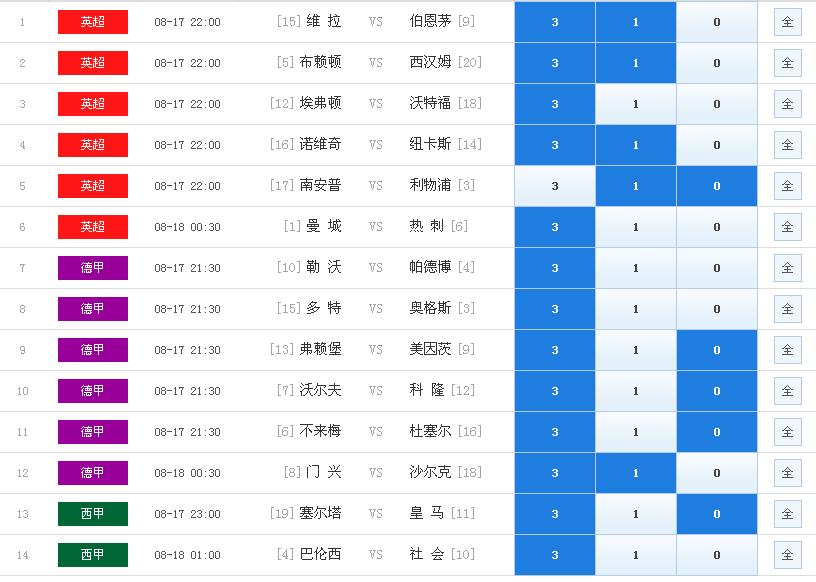This screenshot has height=582, width=816.
Task: Click 全 button in 沃尔夫 row
Action: [x=787, y=391]
